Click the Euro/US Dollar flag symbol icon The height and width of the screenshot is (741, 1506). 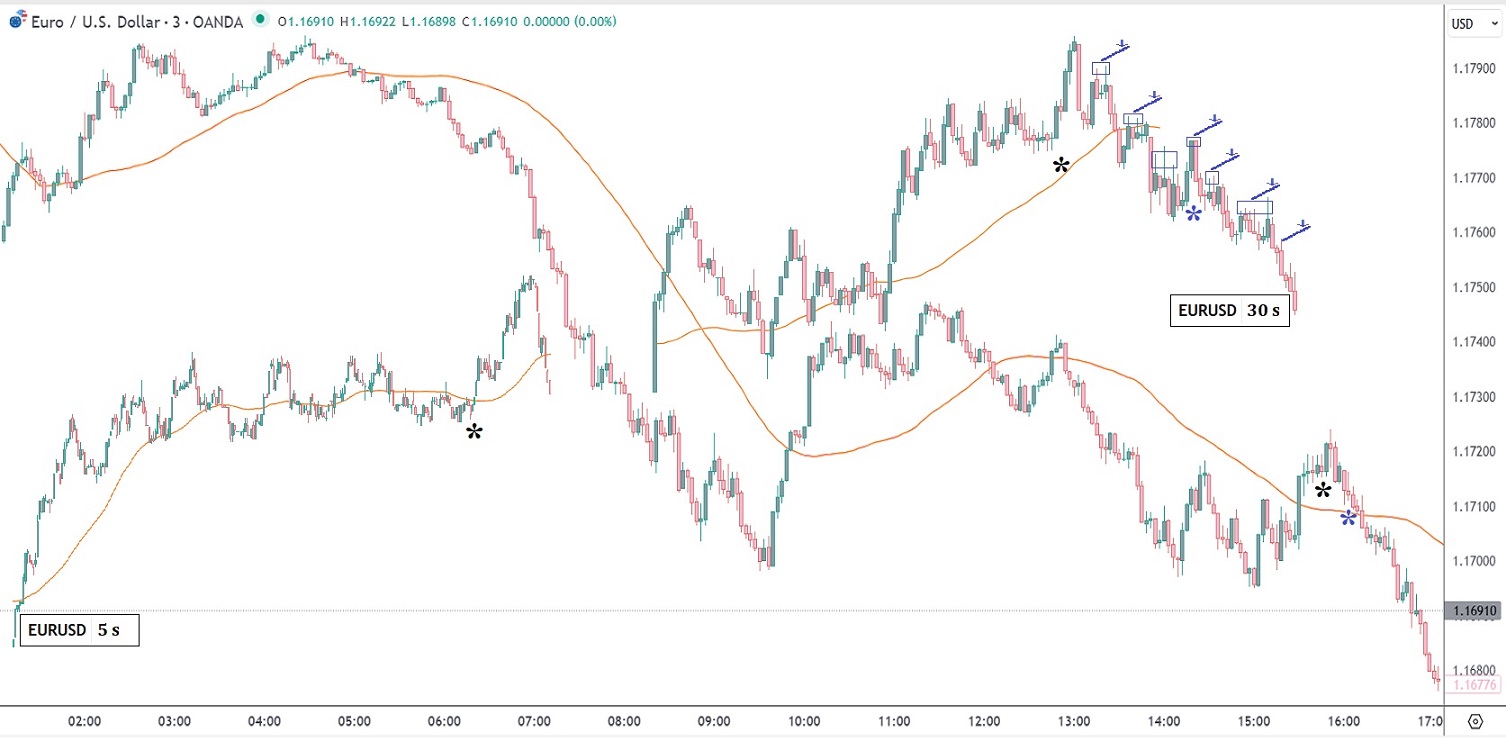17,21
